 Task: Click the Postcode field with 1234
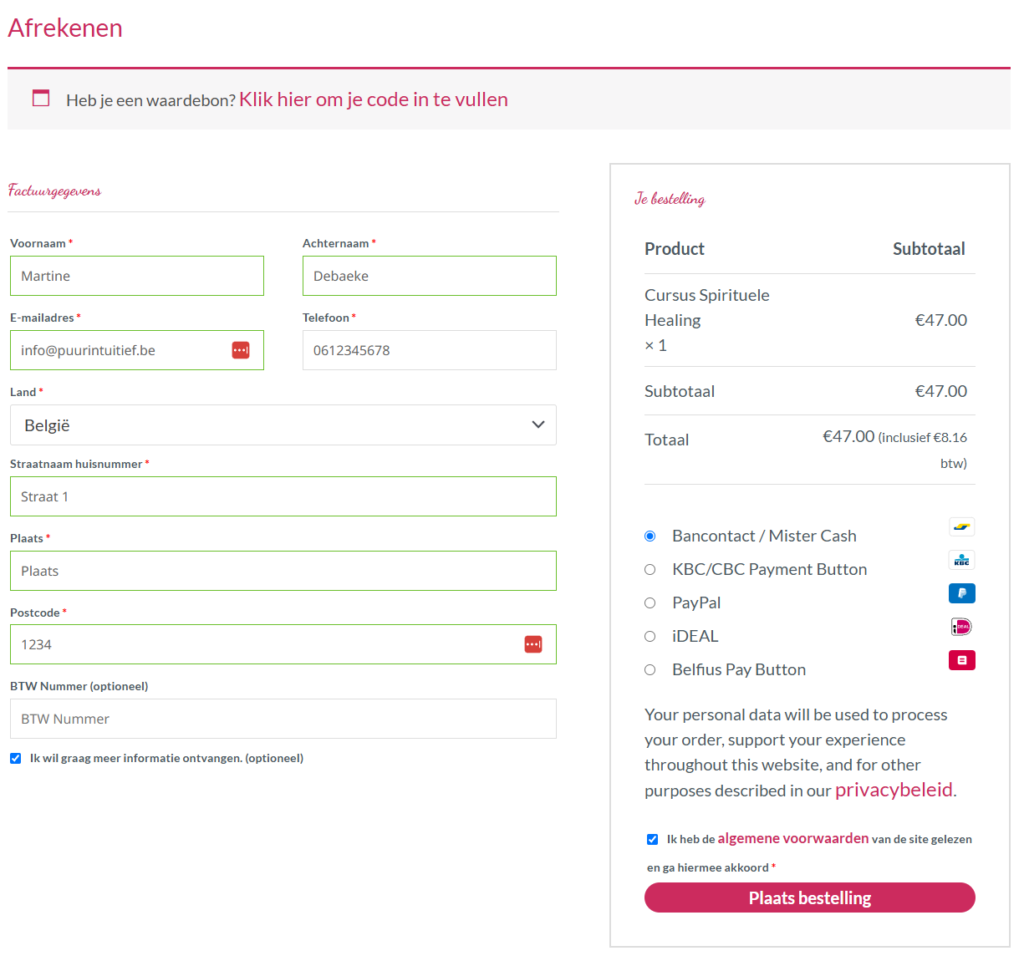pos(283,644)
